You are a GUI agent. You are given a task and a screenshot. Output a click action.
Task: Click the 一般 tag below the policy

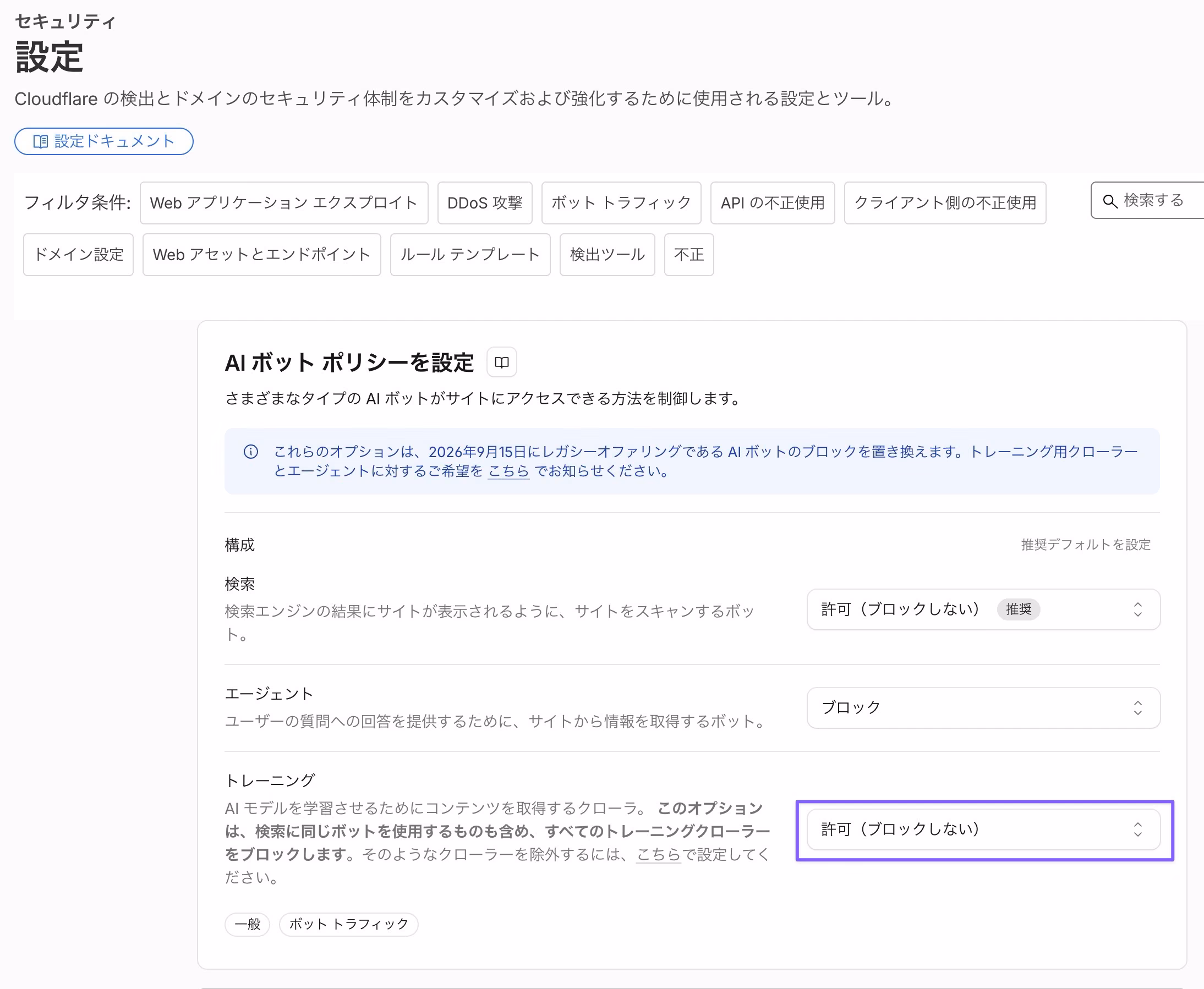pyautogui.click(x=247, y=924)
